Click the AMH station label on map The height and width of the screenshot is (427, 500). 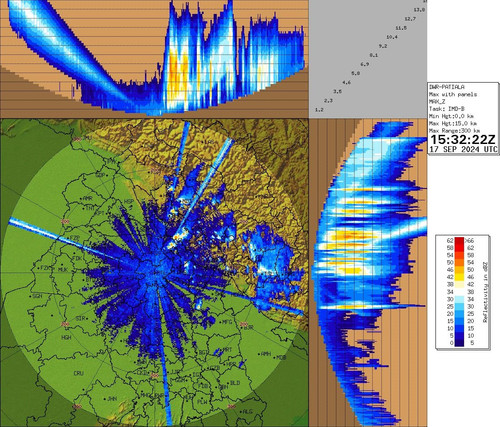(x=266, y=354)
